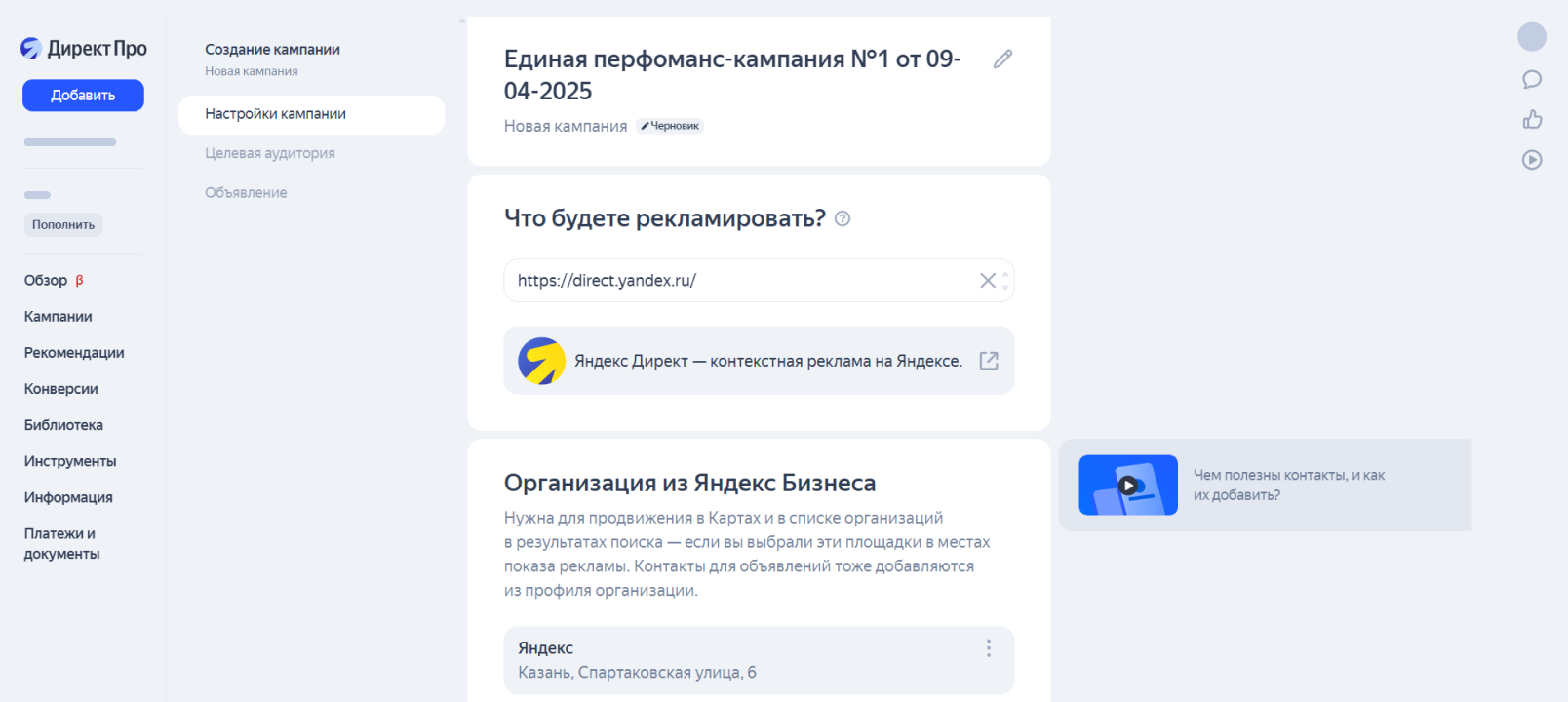Viewport: 1568px width, 702px height.
Task: Click the Черновик status badge
Action: coord(670,126)
